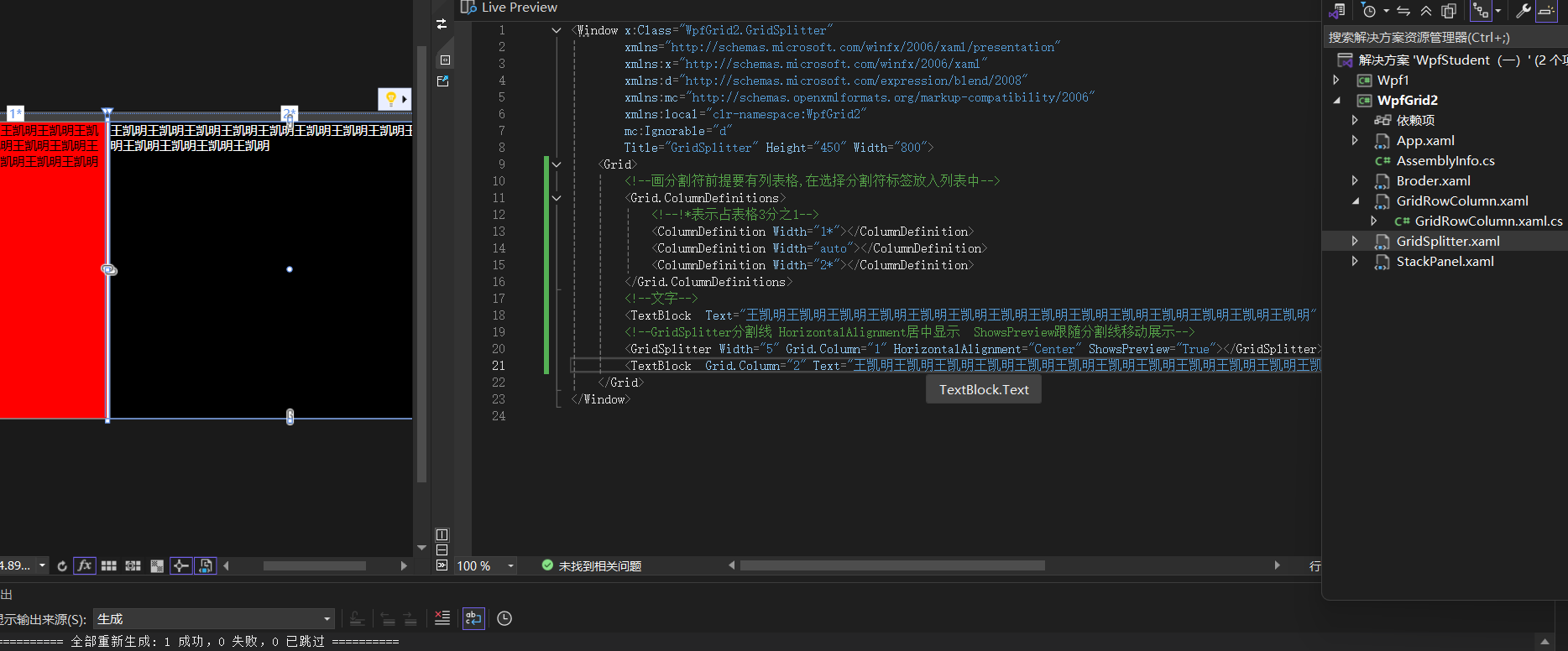Toggle snap to gridlines icon
Screen dimensions: 1568x651
tap(133, 566)
